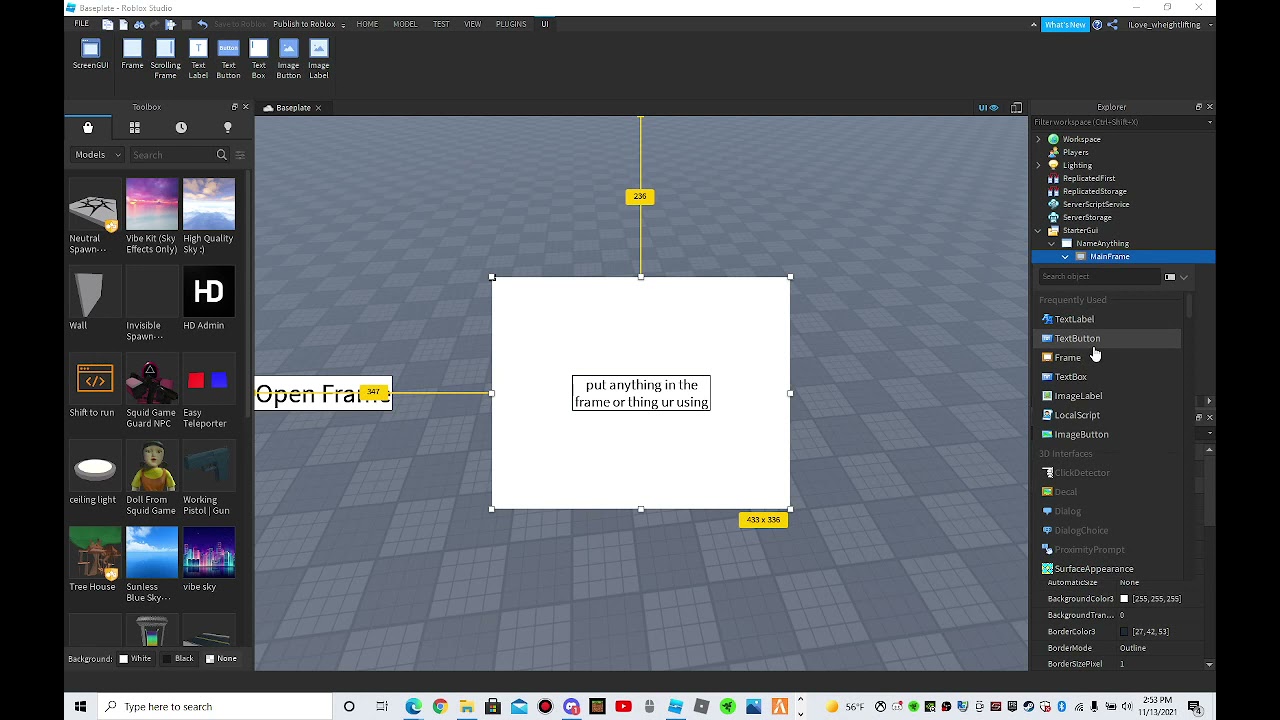The image size is (1280, 720).
Task: Click the undo arrow in the quick toolbar
Action: (202, 24)
